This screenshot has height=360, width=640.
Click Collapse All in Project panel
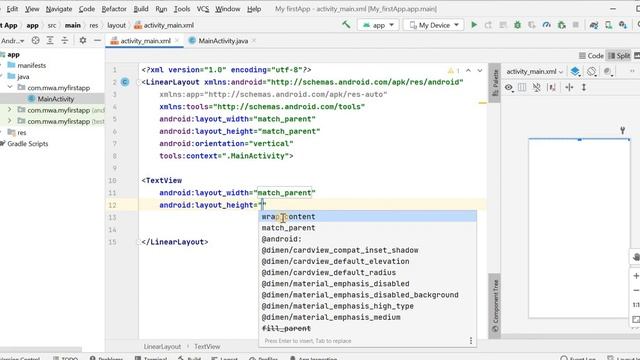pyautogui.click(x=64, y=40)
